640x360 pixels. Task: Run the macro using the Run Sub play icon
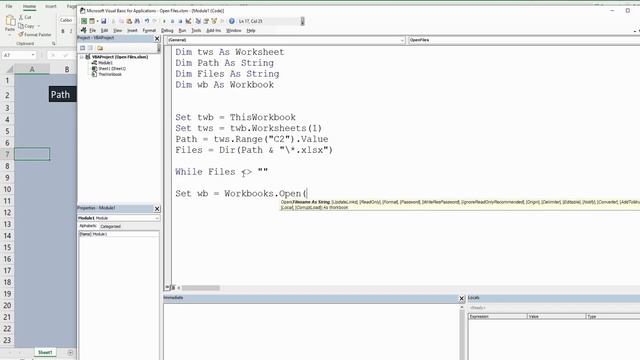(164, 21)
